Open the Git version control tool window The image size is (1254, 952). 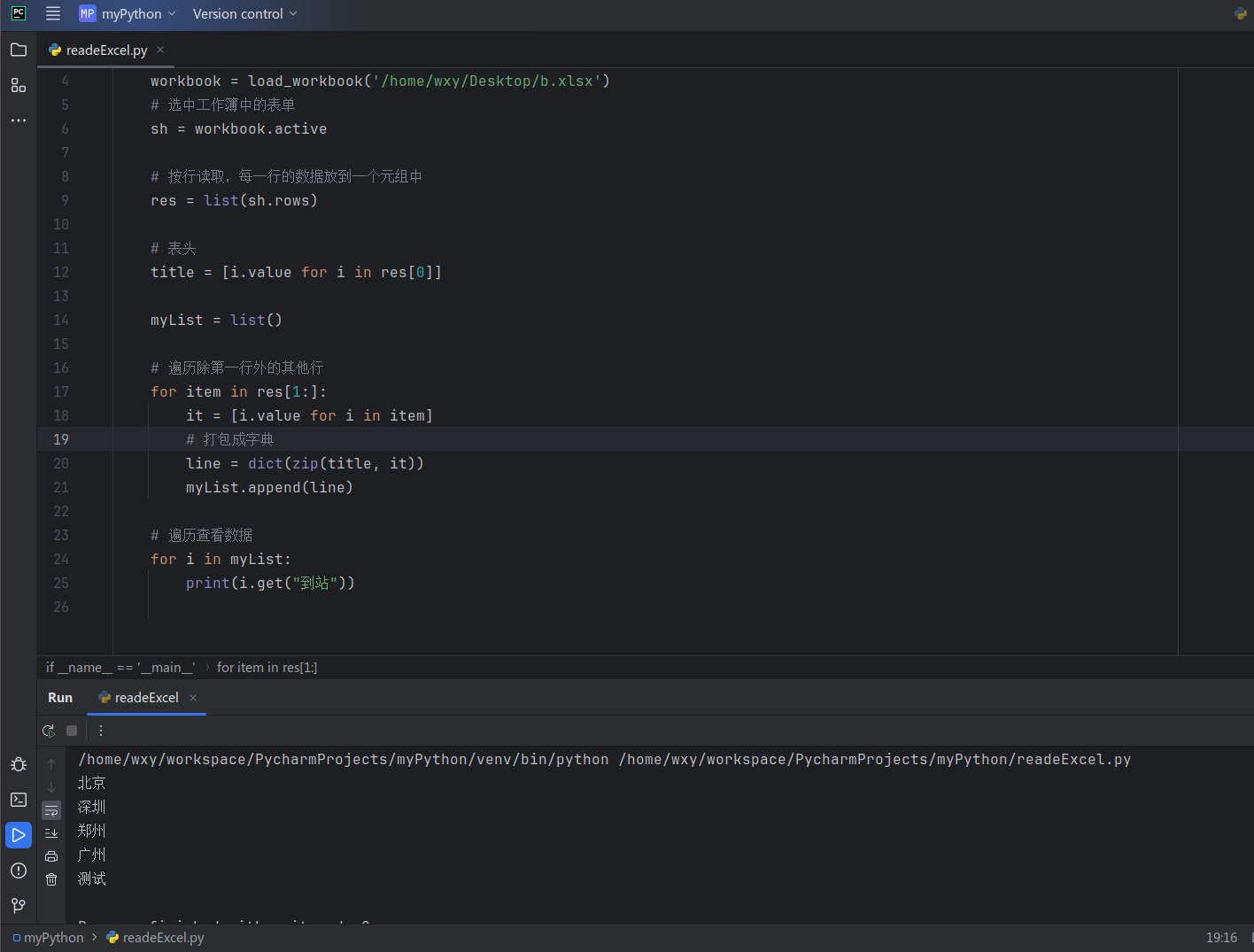[x=18, y=905]
